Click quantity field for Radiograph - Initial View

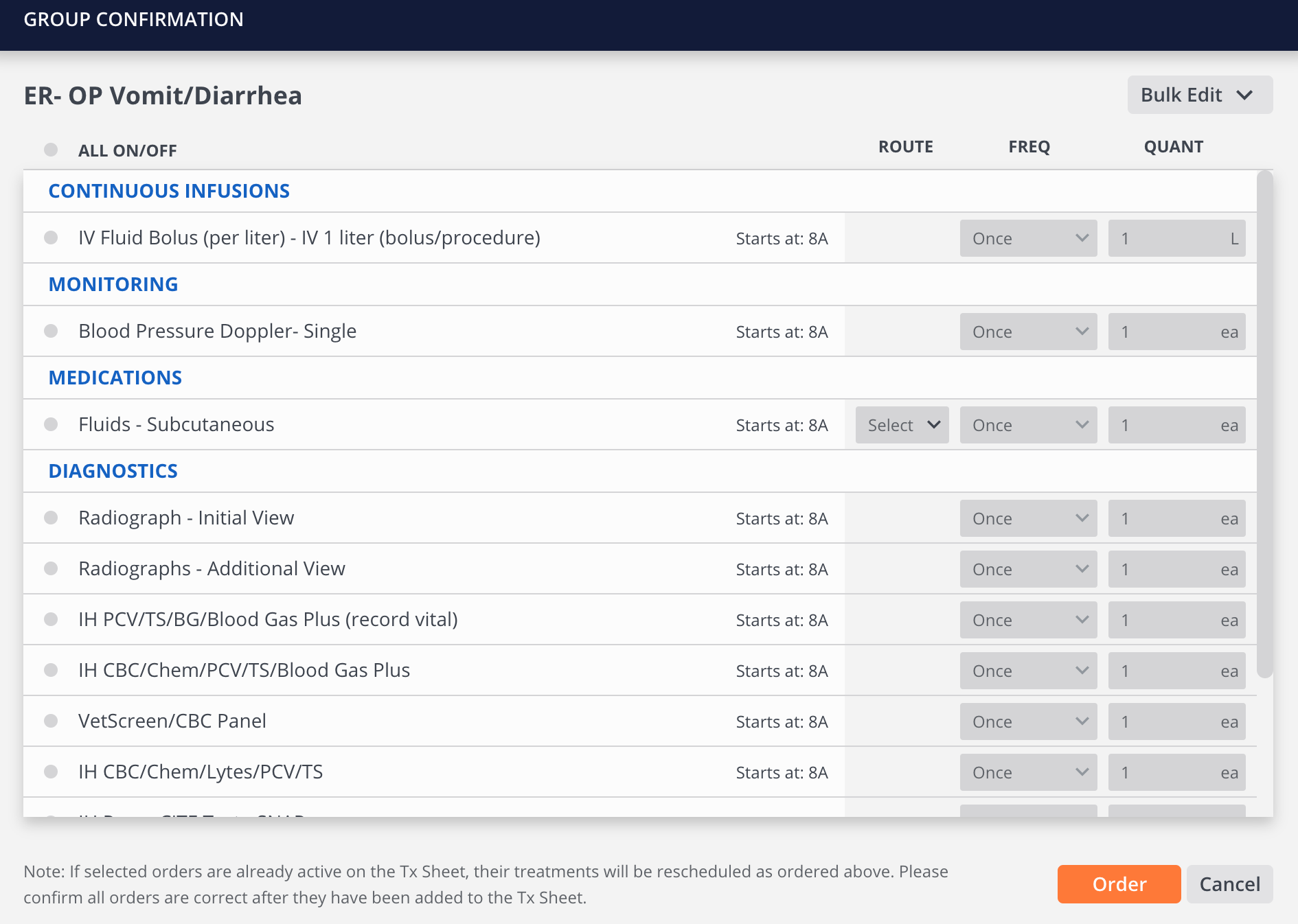coord(1168,518)
